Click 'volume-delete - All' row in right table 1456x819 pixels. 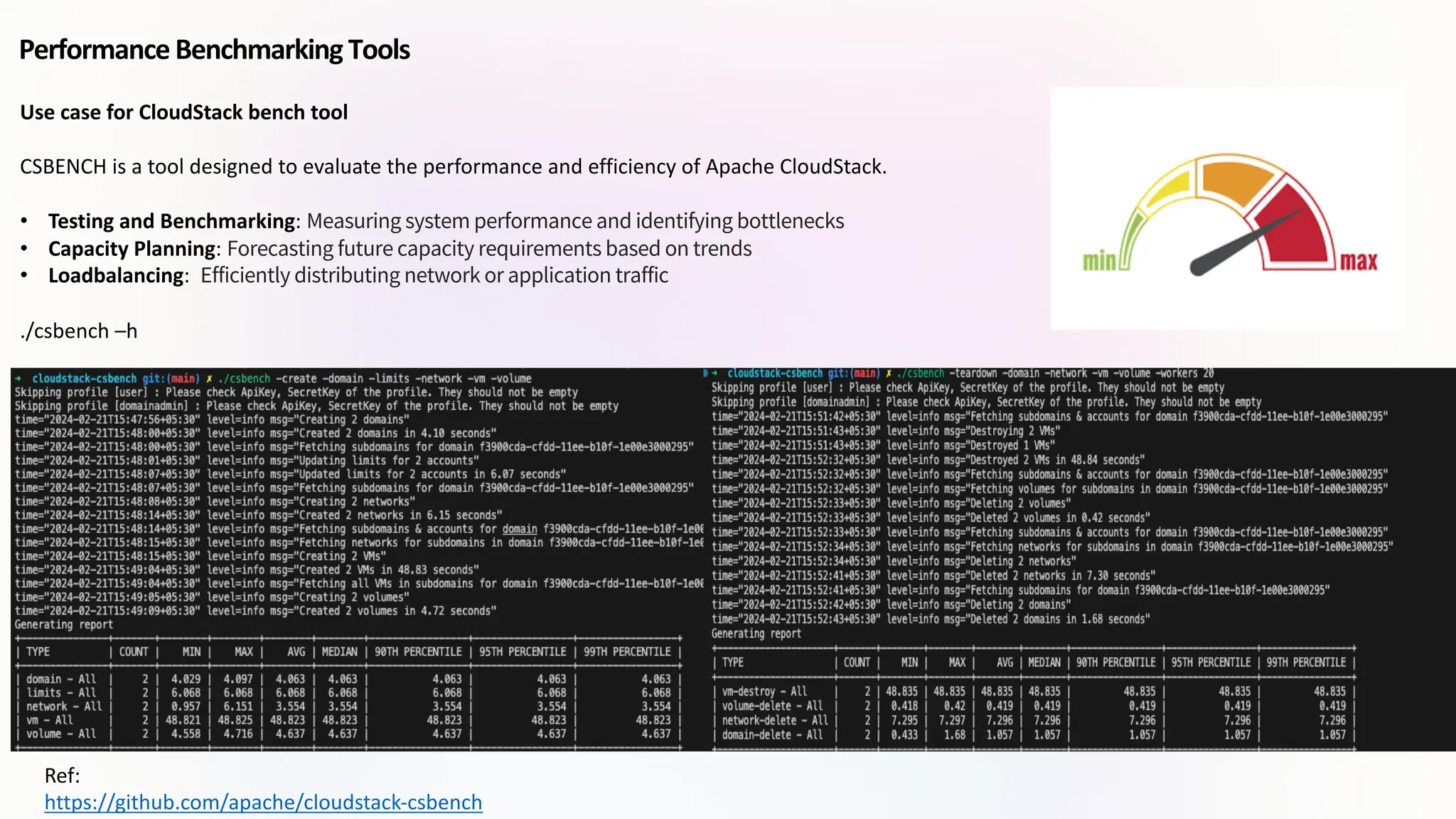1034,706
